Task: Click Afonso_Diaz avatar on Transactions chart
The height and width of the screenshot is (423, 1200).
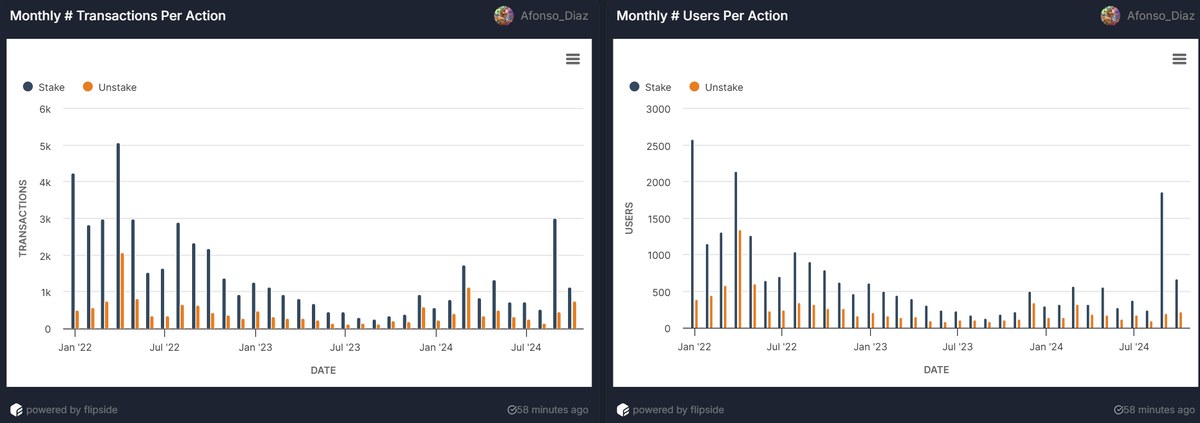Action: tap(504, 16)
